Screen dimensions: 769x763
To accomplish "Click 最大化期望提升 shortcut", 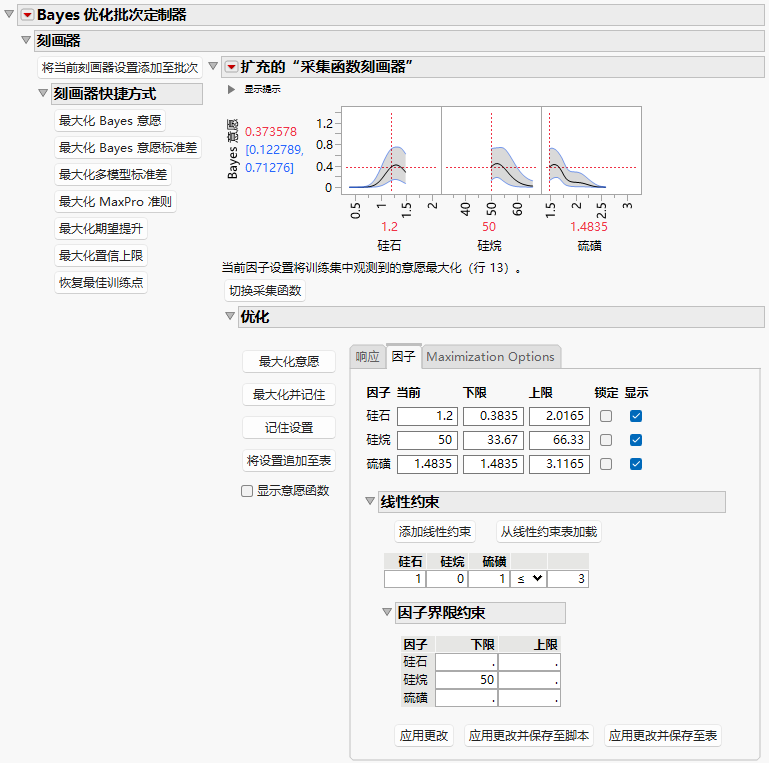I will click(101, 229).
